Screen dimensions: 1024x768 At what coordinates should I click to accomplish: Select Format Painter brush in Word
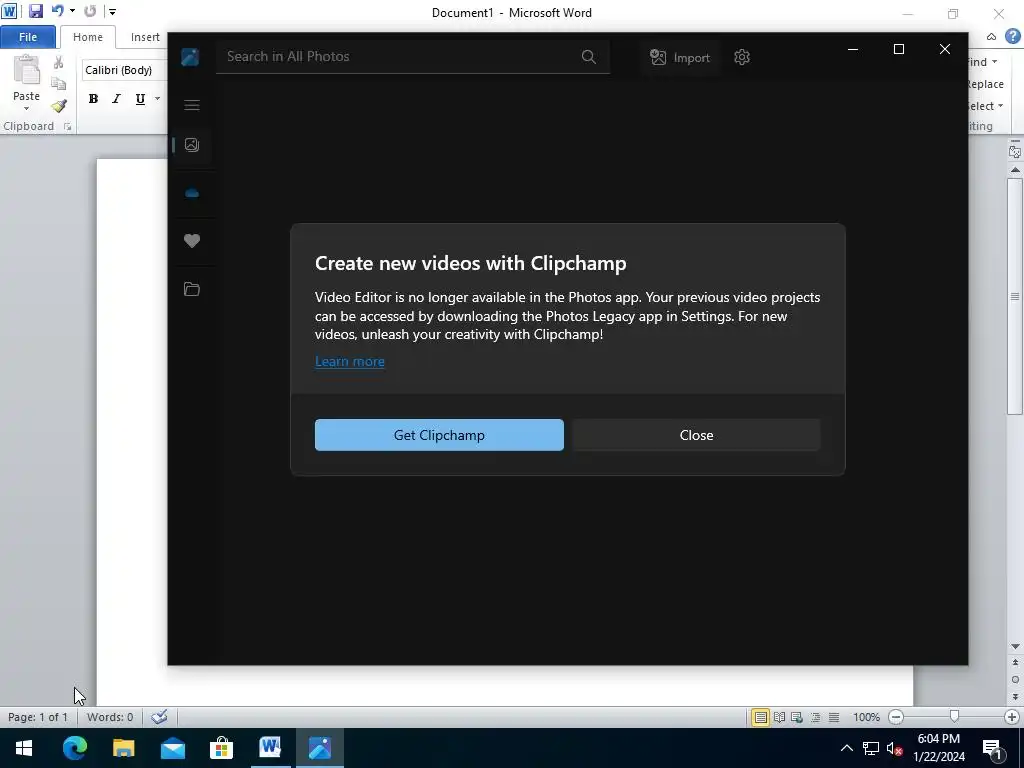pyautogui.click(x=59, y=105)
